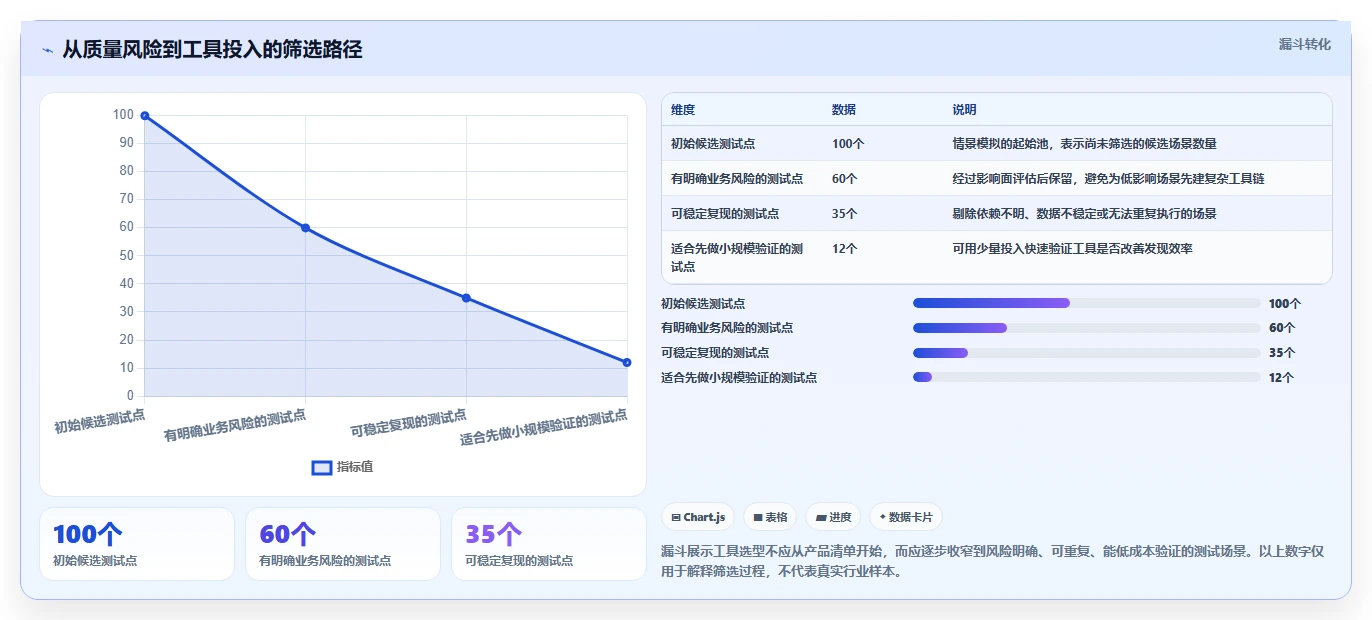Toggle the 指标值 legend color box
Viewport: 1372px width, 620px height.
(x=321, y=467)
